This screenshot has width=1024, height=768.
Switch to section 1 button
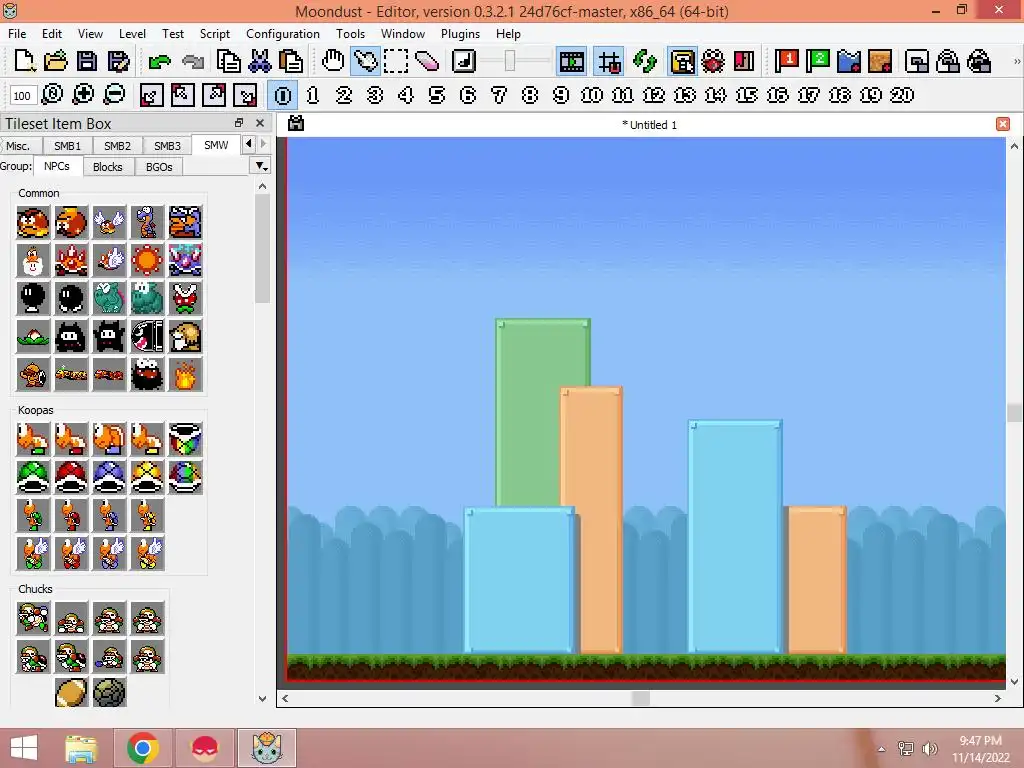(313, 95)
